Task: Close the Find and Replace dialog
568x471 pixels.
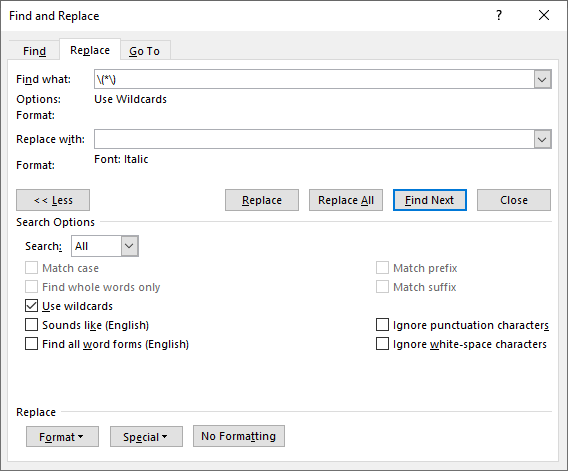Action: [544, 15]
